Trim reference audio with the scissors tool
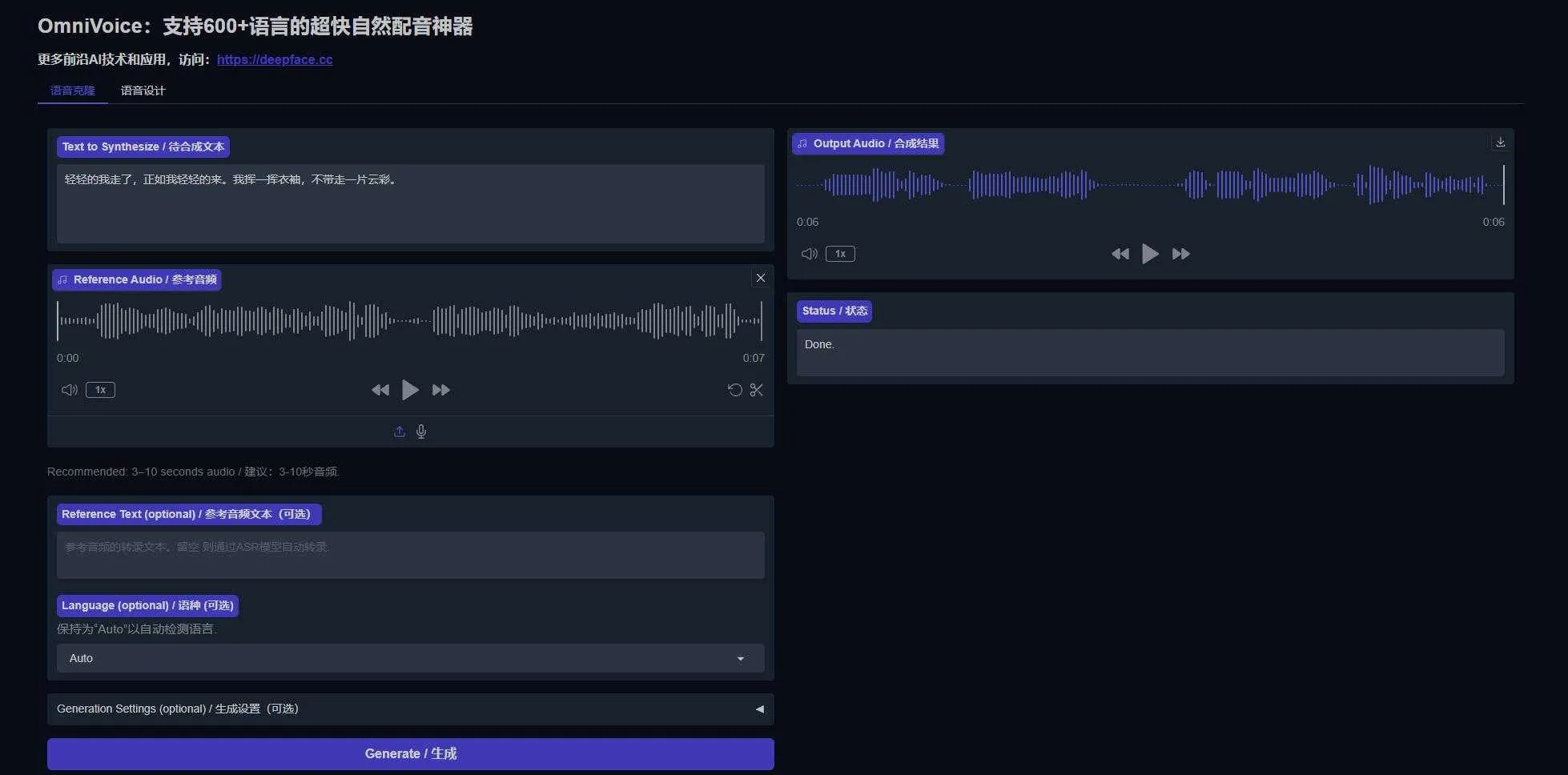The height and width of the screenshot is (775, 1568). pos(757,390)
